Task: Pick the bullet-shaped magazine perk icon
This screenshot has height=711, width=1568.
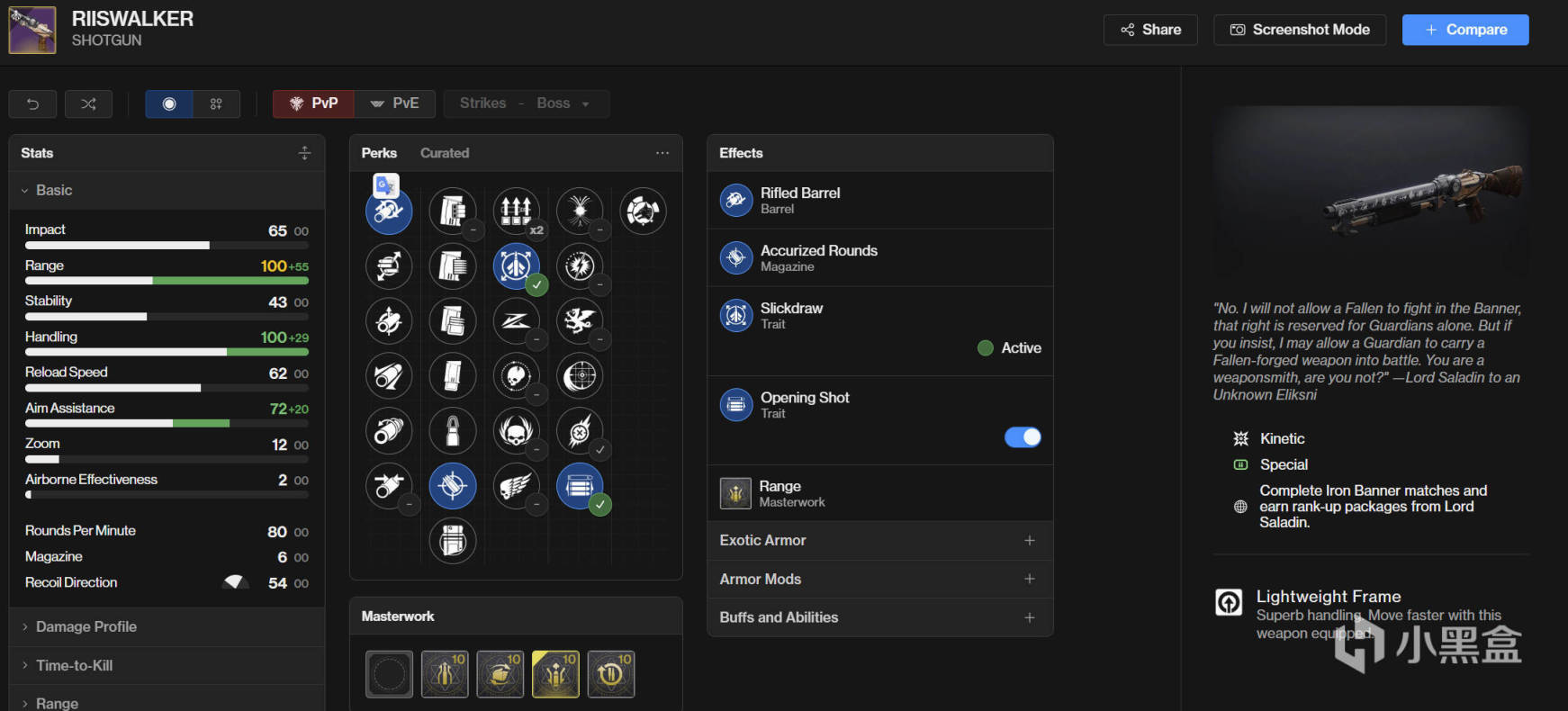Action: [x=453, y=431]
